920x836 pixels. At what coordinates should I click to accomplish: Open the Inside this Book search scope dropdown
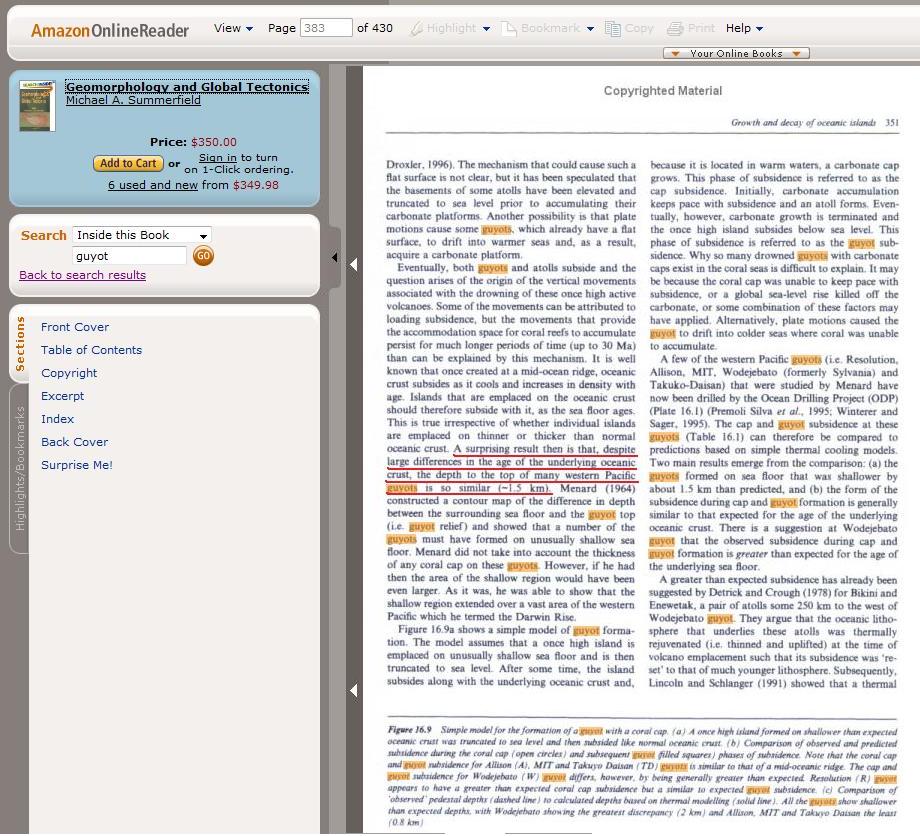point(141,235)
